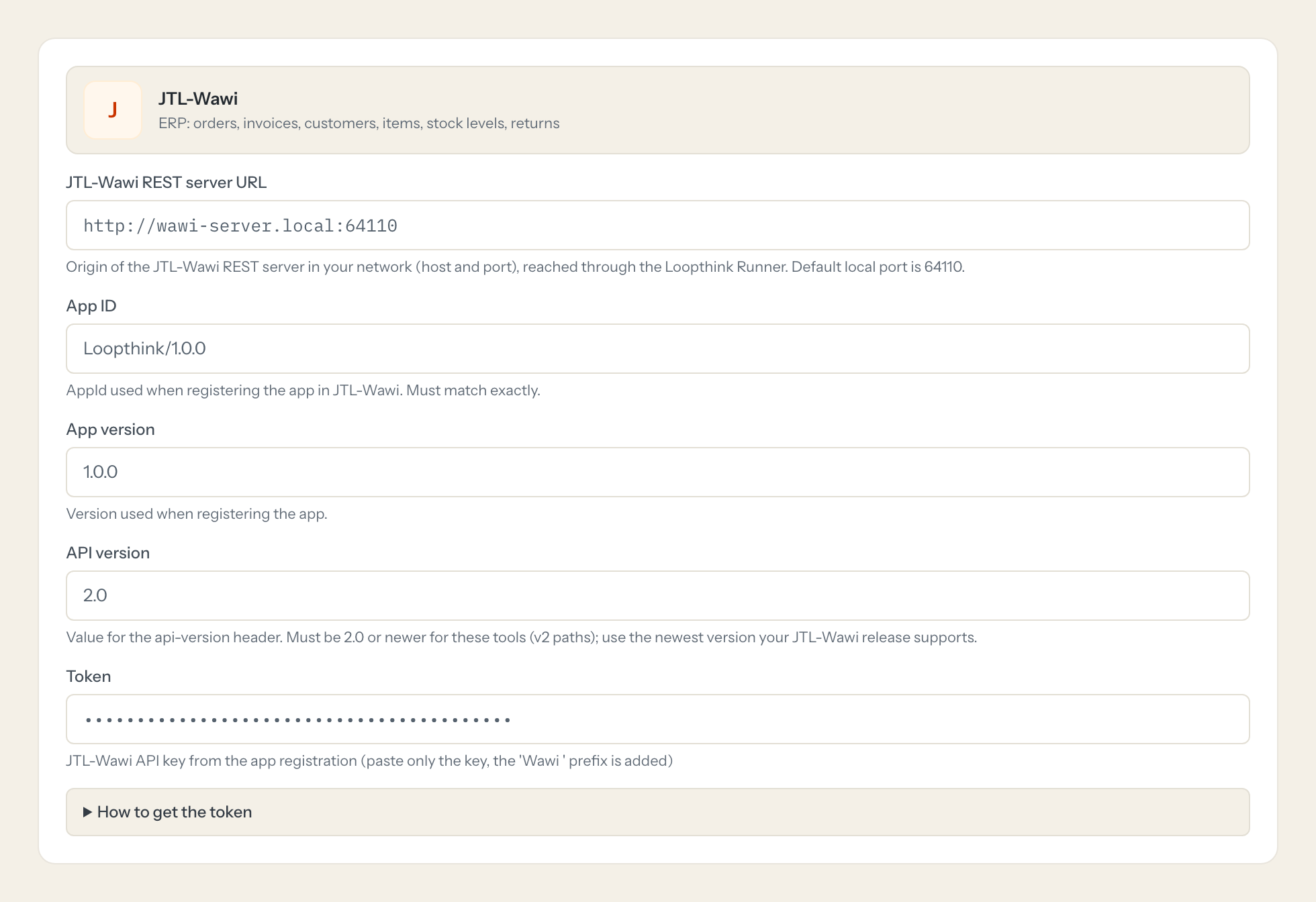This screenshot has width=1316, height=902.
Task: Click the api-version header help text
Action: pyautogui.click(x=522, y=638)
